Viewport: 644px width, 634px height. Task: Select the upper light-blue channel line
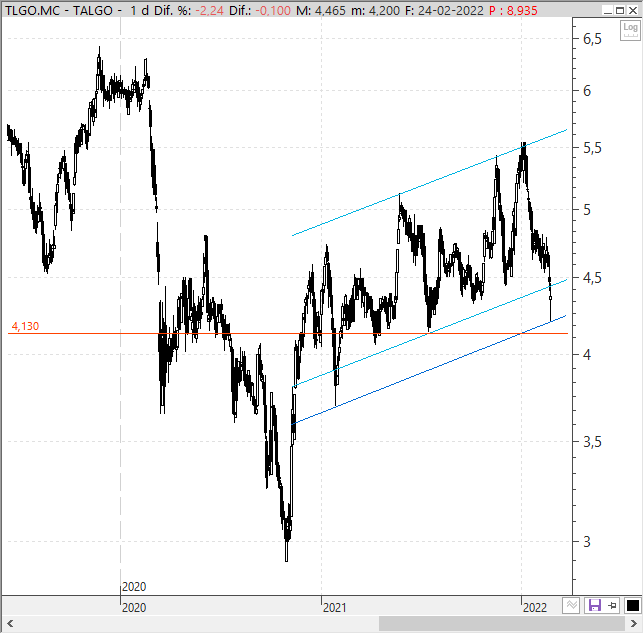click(429, 183)
